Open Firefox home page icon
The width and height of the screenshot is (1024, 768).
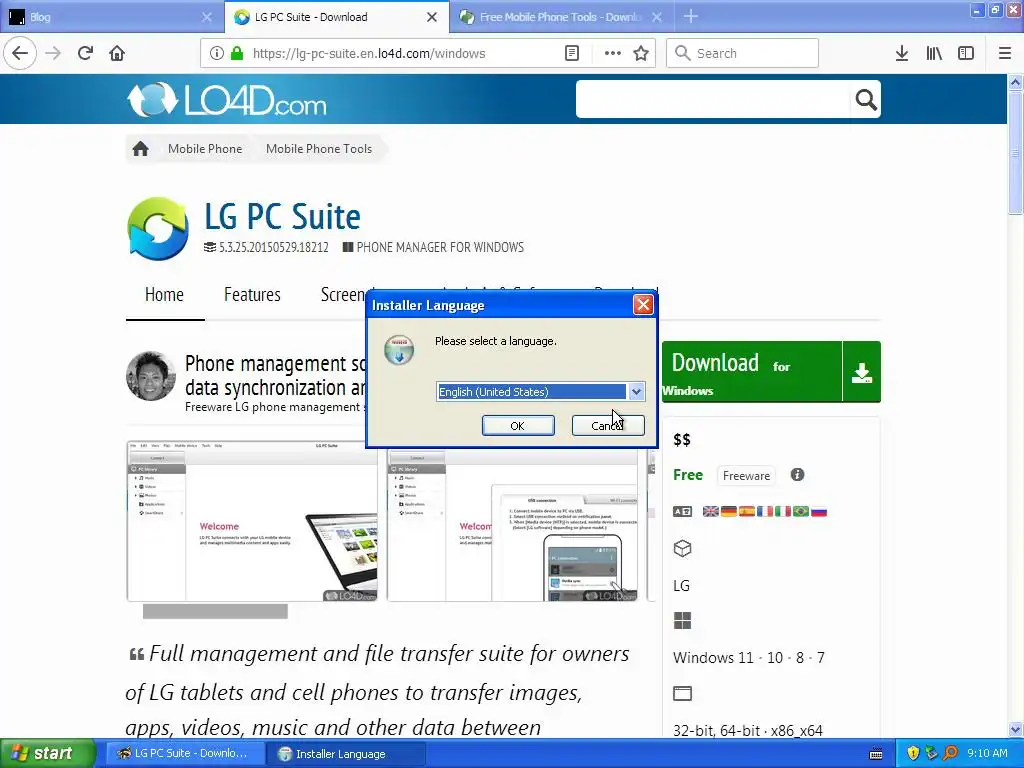117,53
